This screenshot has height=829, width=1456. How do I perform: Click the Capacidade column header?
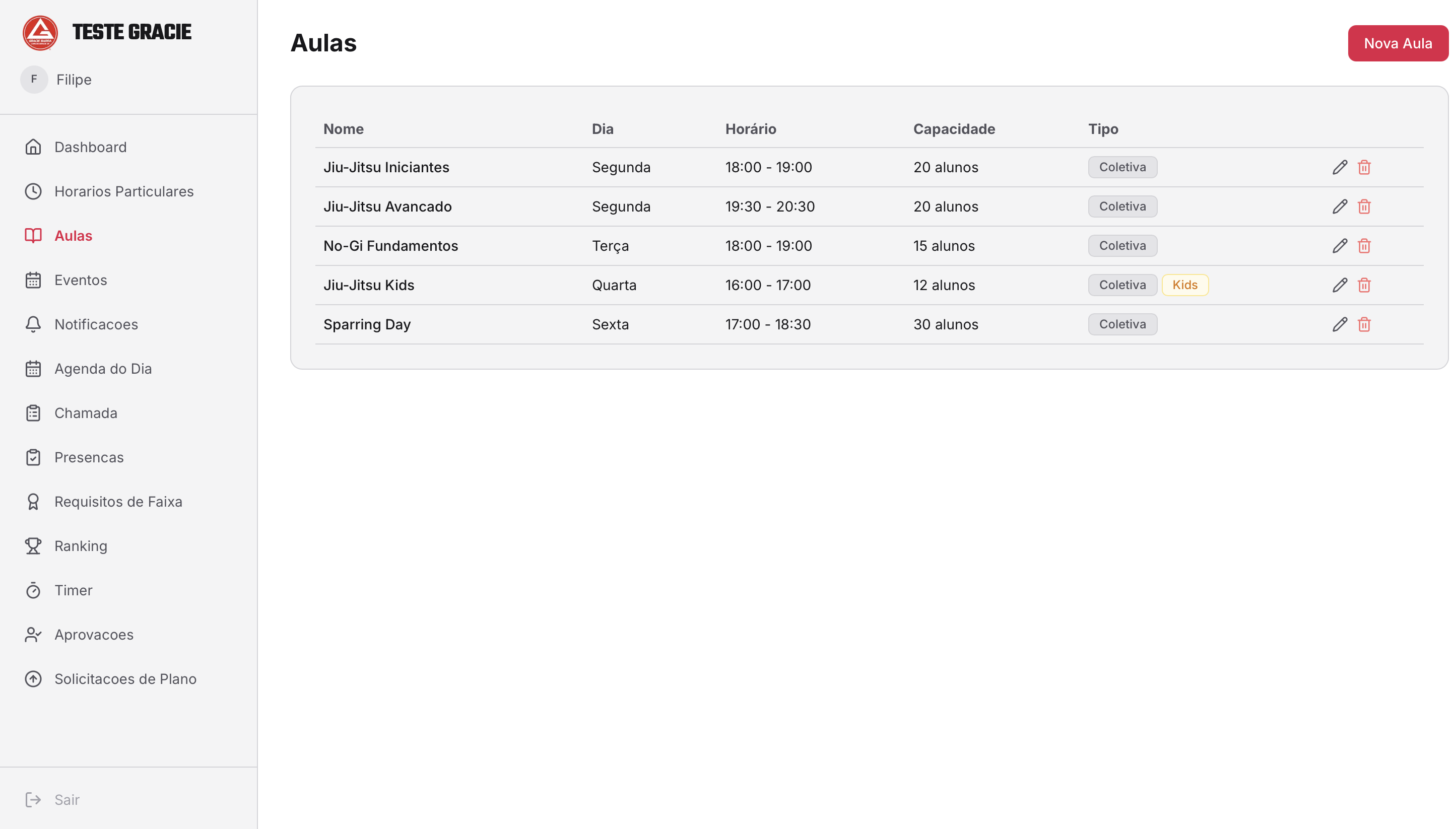click(954, 129)
